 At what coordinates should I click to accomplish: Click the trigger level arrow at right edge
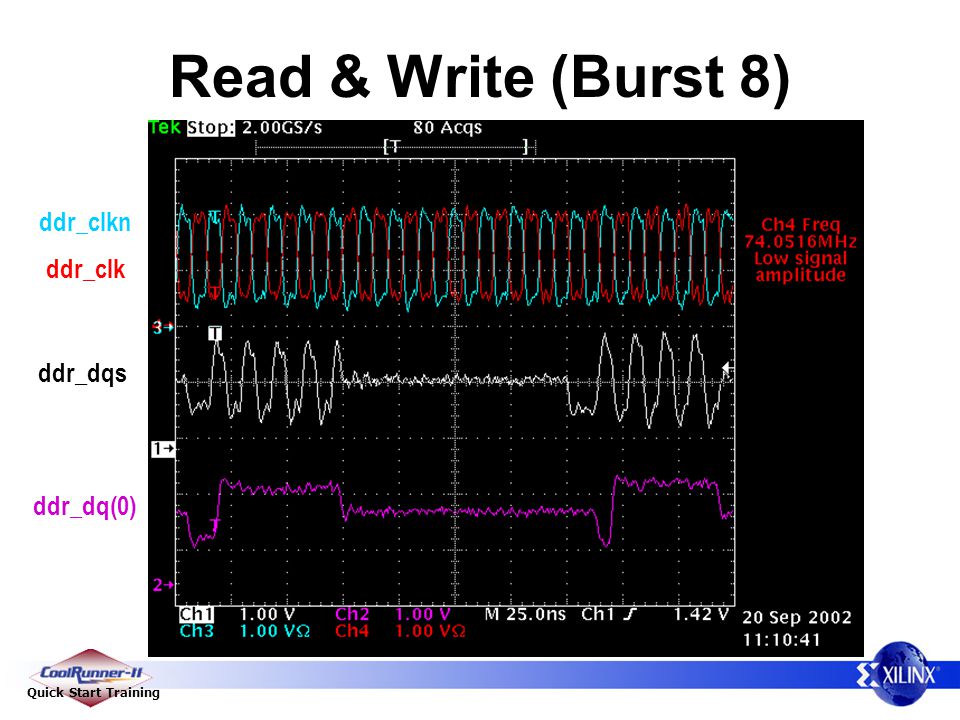coord(727,369)
